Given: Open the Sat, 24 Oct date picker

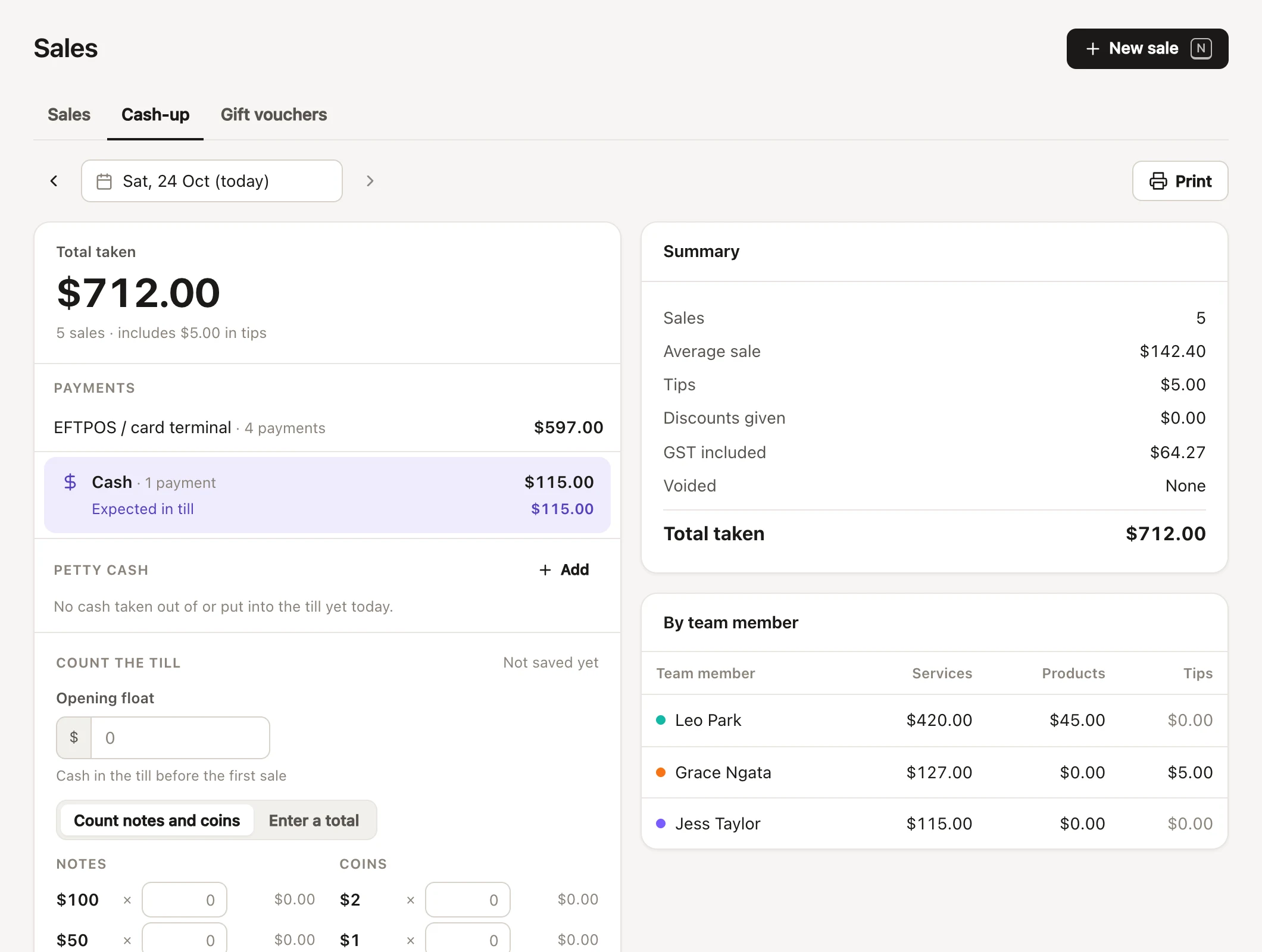Looking at the screenshot, I should [212, 181].
